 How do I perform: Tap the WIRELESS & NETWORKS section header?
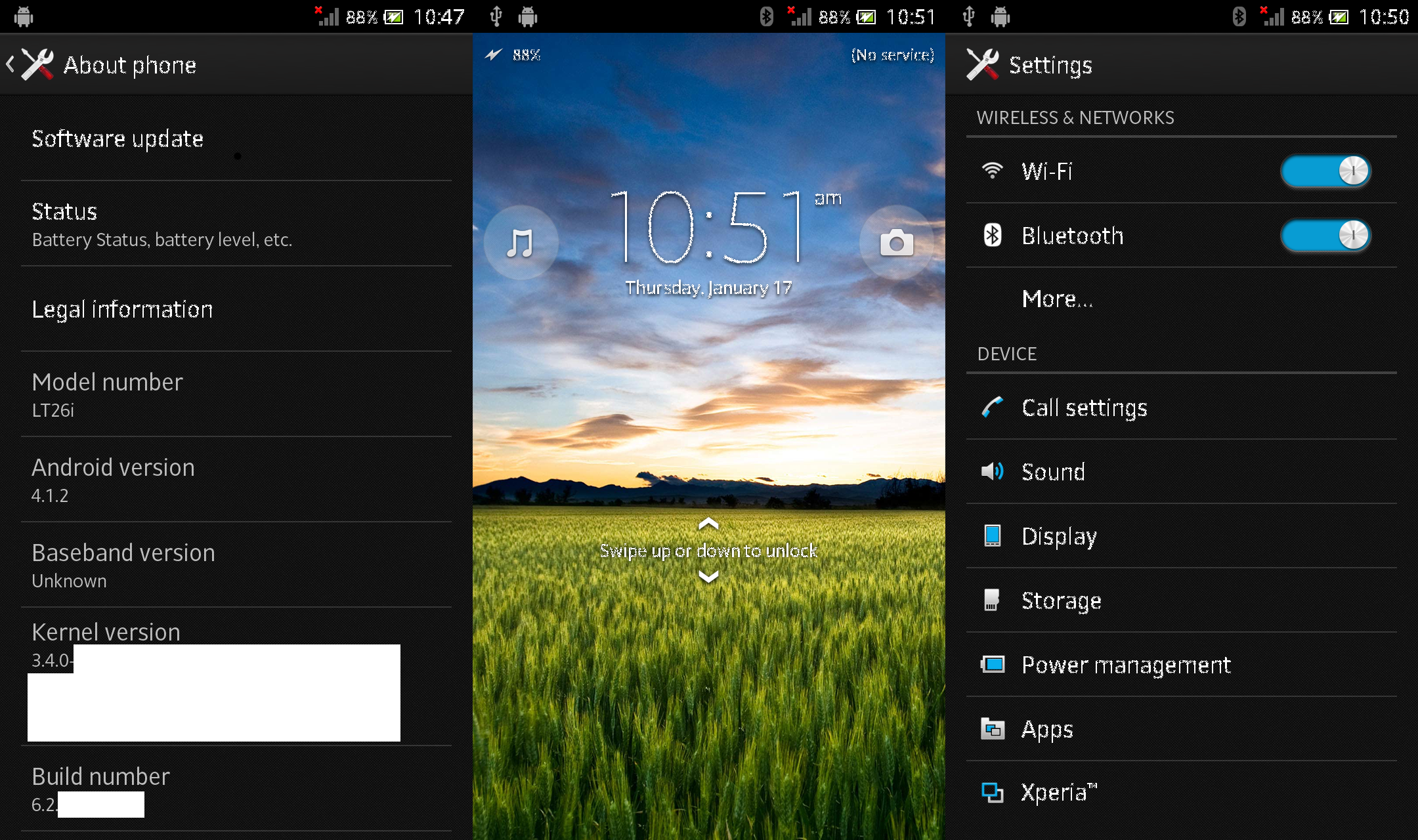1075,117
